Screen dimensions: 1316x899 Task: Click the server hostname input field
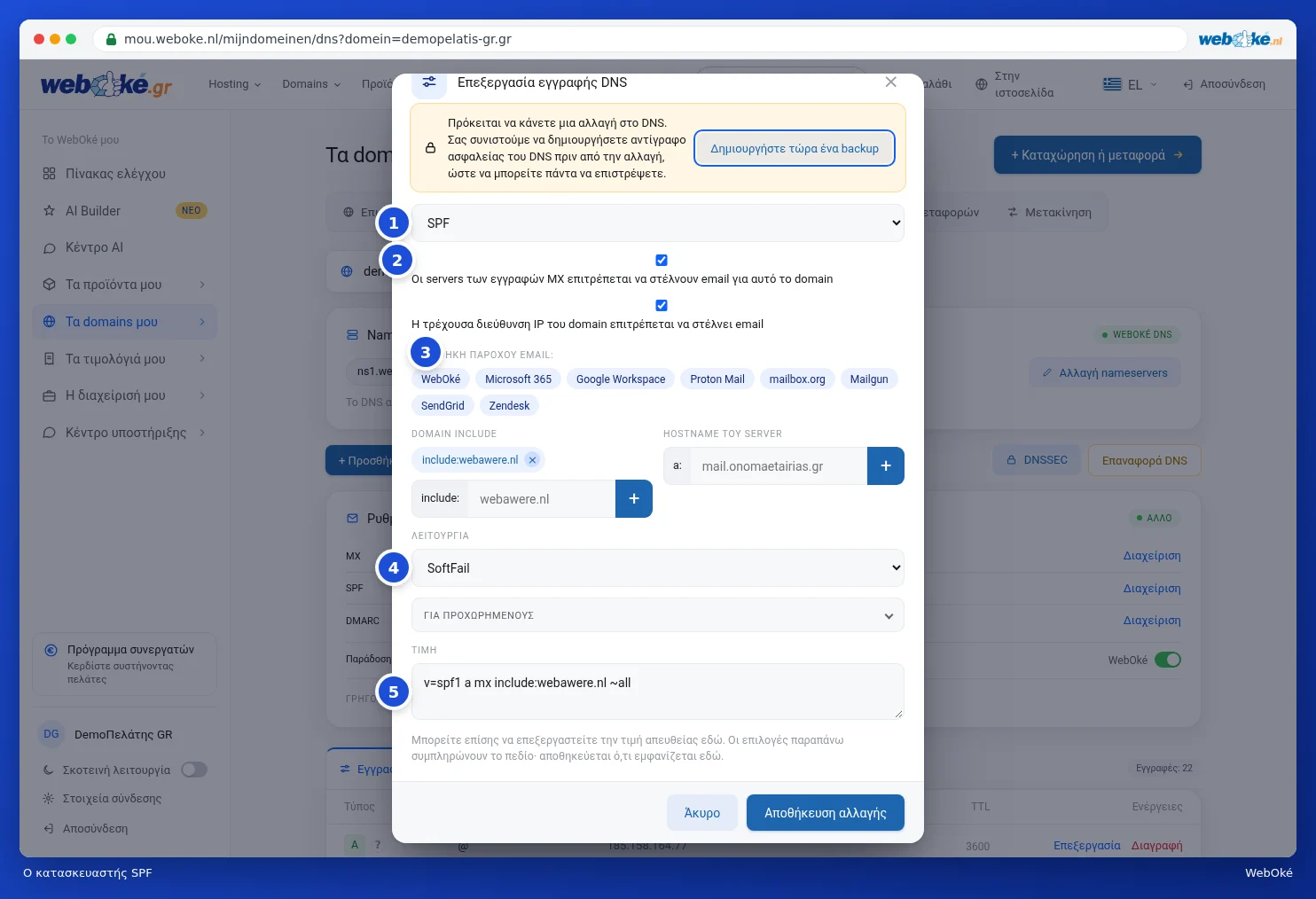(779, 466)
